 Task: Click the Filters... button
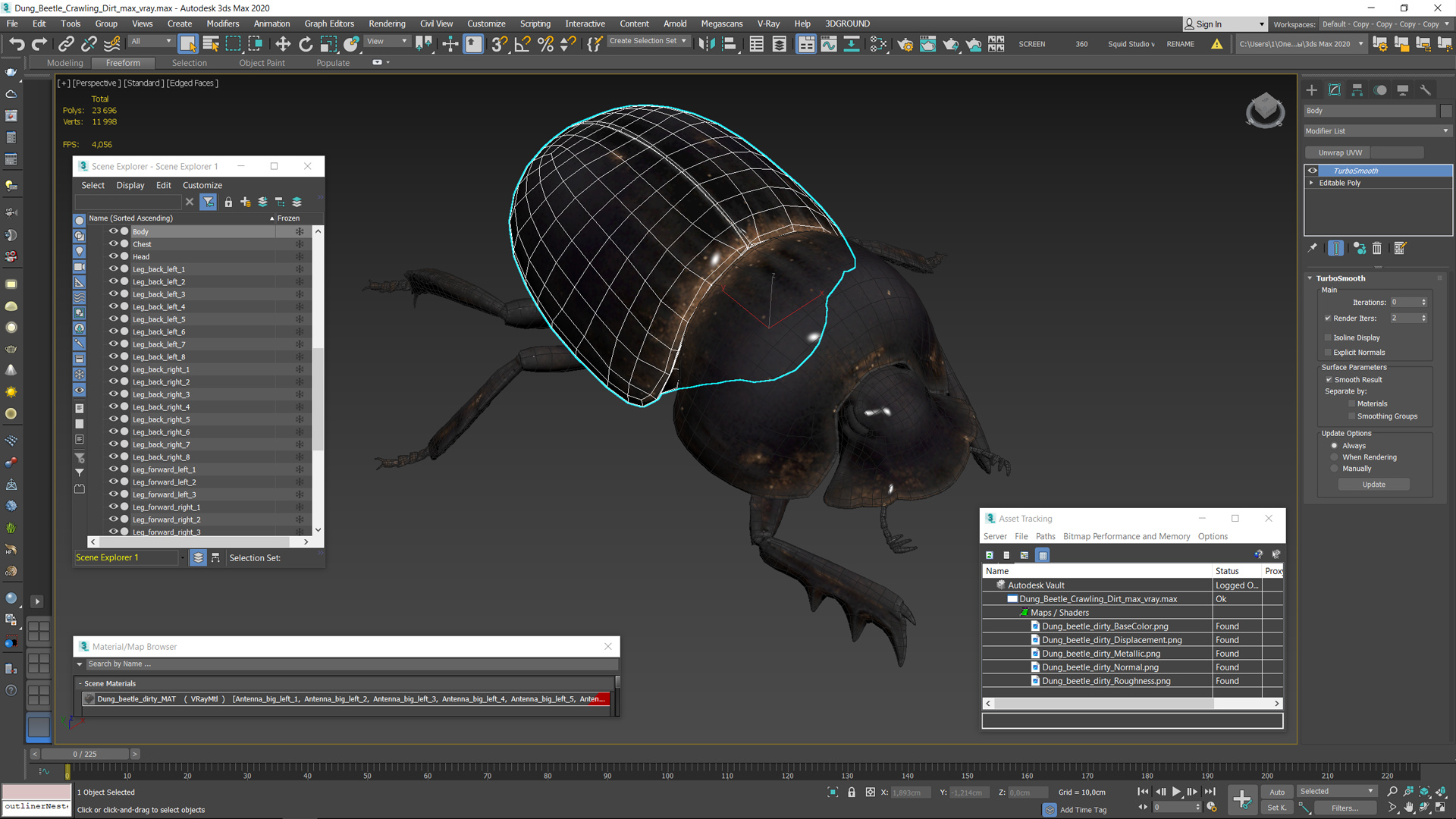pos(1345,808)
